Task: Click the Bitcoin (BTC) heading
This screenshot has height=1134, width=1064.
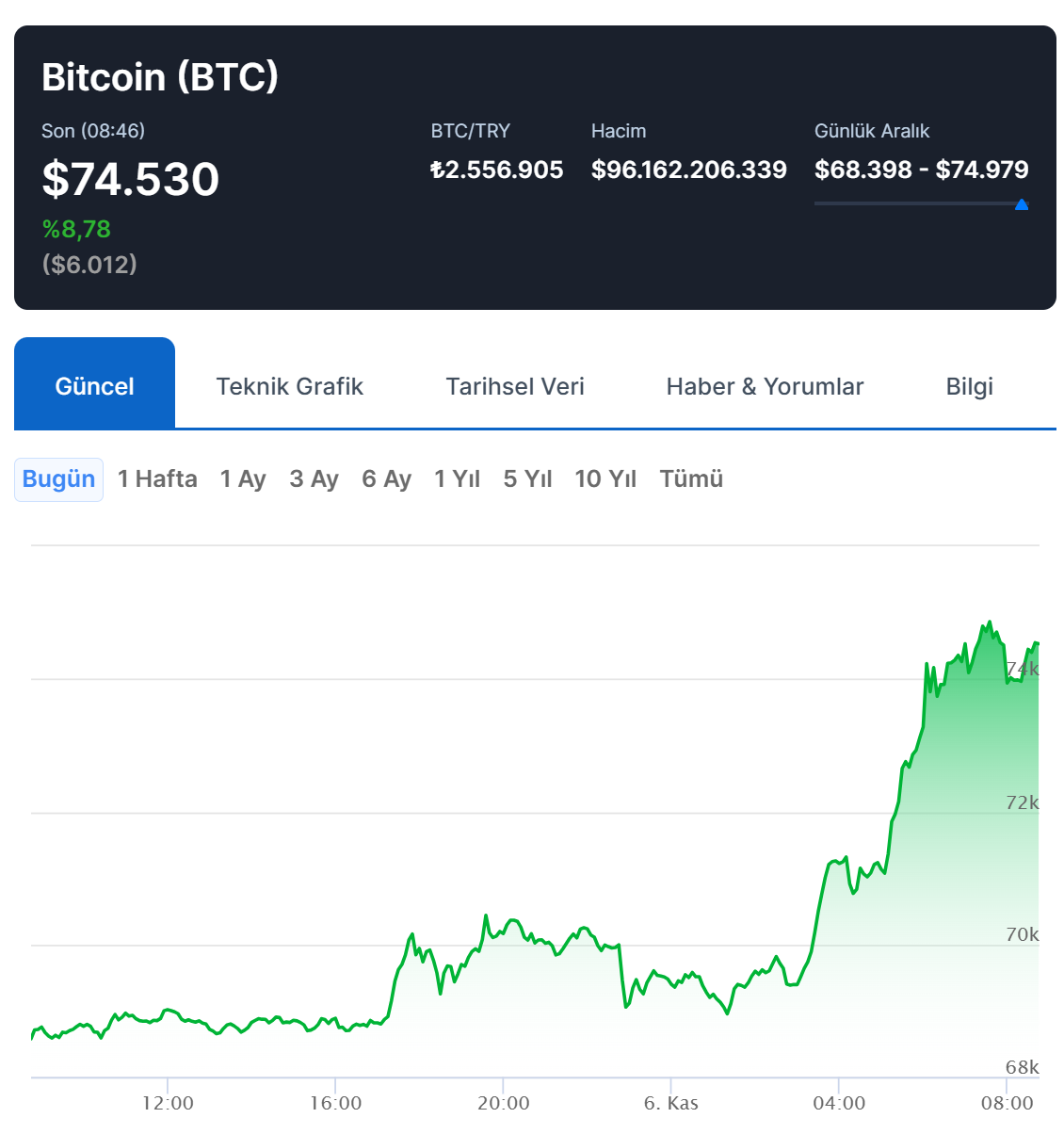Action: [160, 77]
